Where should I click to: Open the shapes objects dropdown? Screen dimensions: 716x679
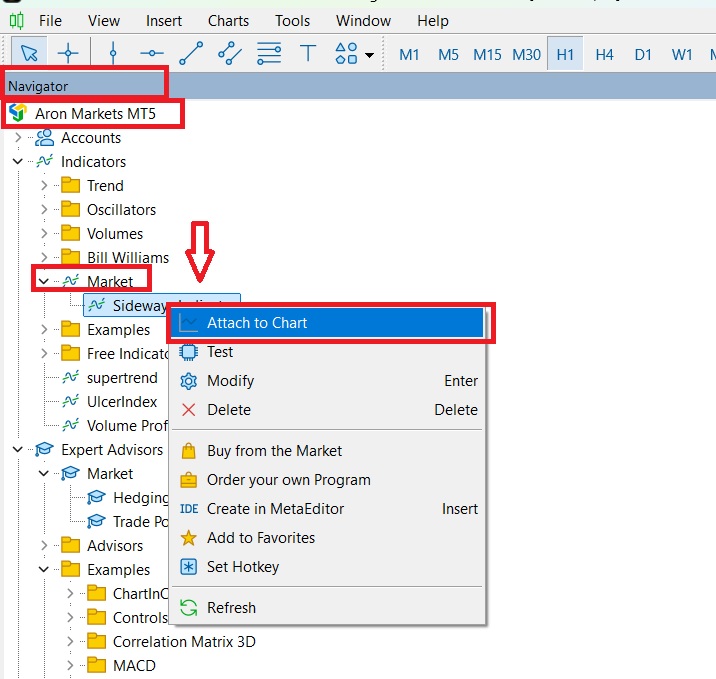tap(355, 54)
